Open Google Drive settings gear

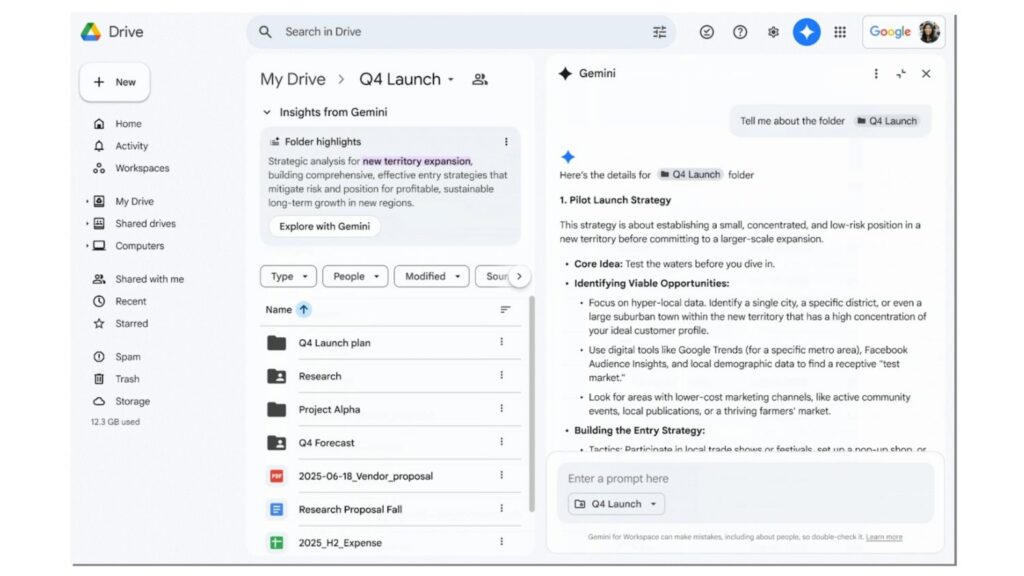click(x=772, y=31)
